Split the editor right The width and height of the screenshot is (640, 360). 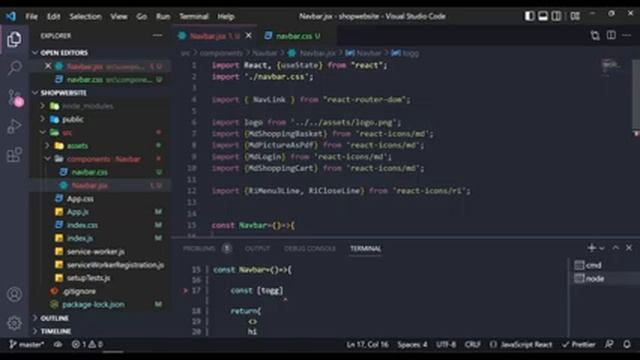pos(611,35)
